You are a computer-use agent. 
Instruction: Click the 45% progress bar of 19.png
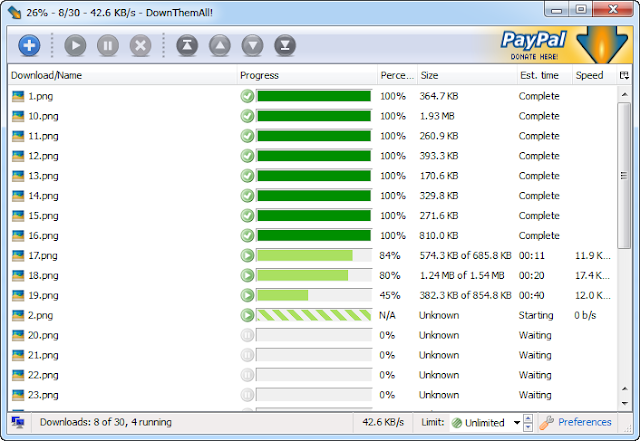pyautogui.click(x=314, y=295)
